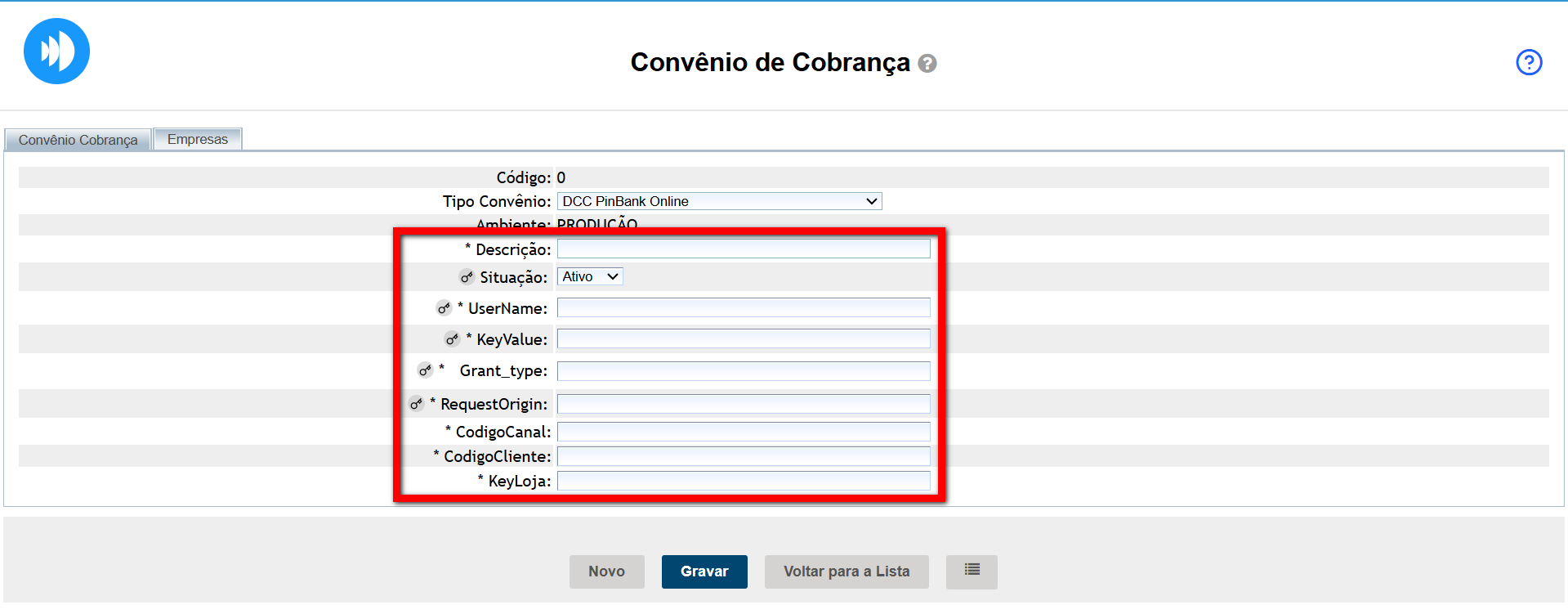Screen dimensions: 1568x614
Task: Switch to the Empresas tab
Action: [x=198, y=139]
